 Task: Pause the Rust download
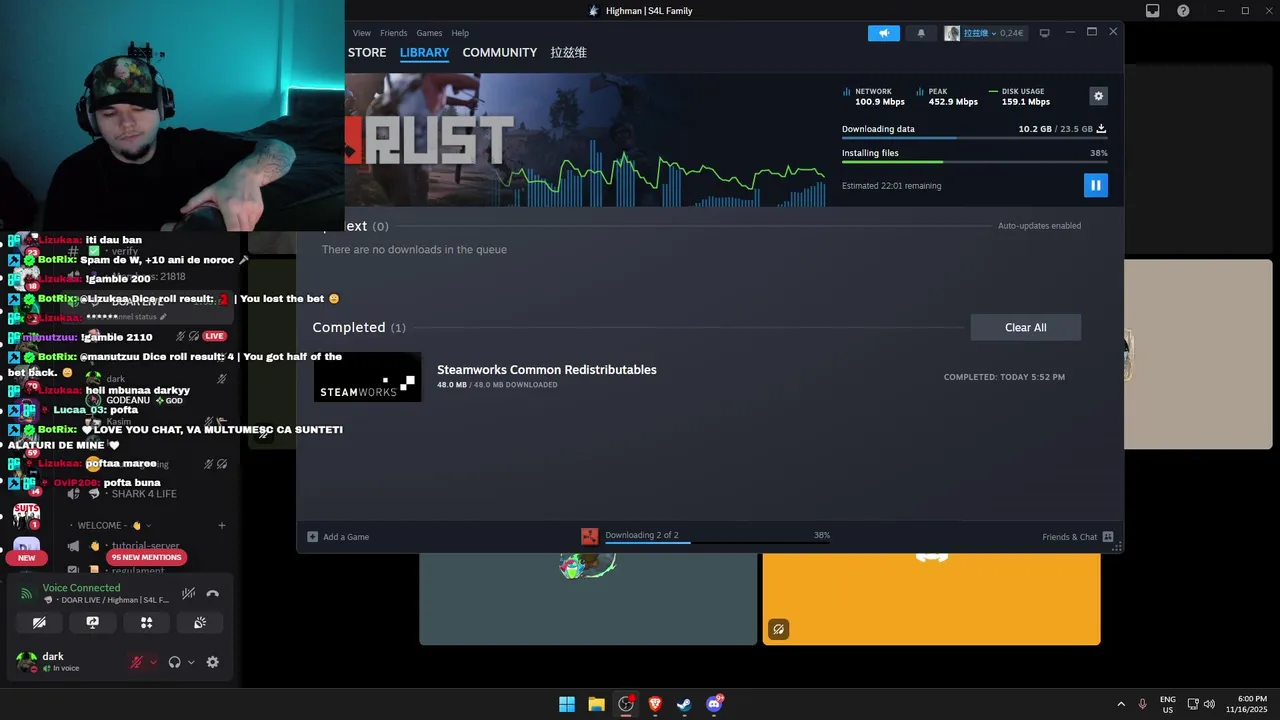point(1096,185)
